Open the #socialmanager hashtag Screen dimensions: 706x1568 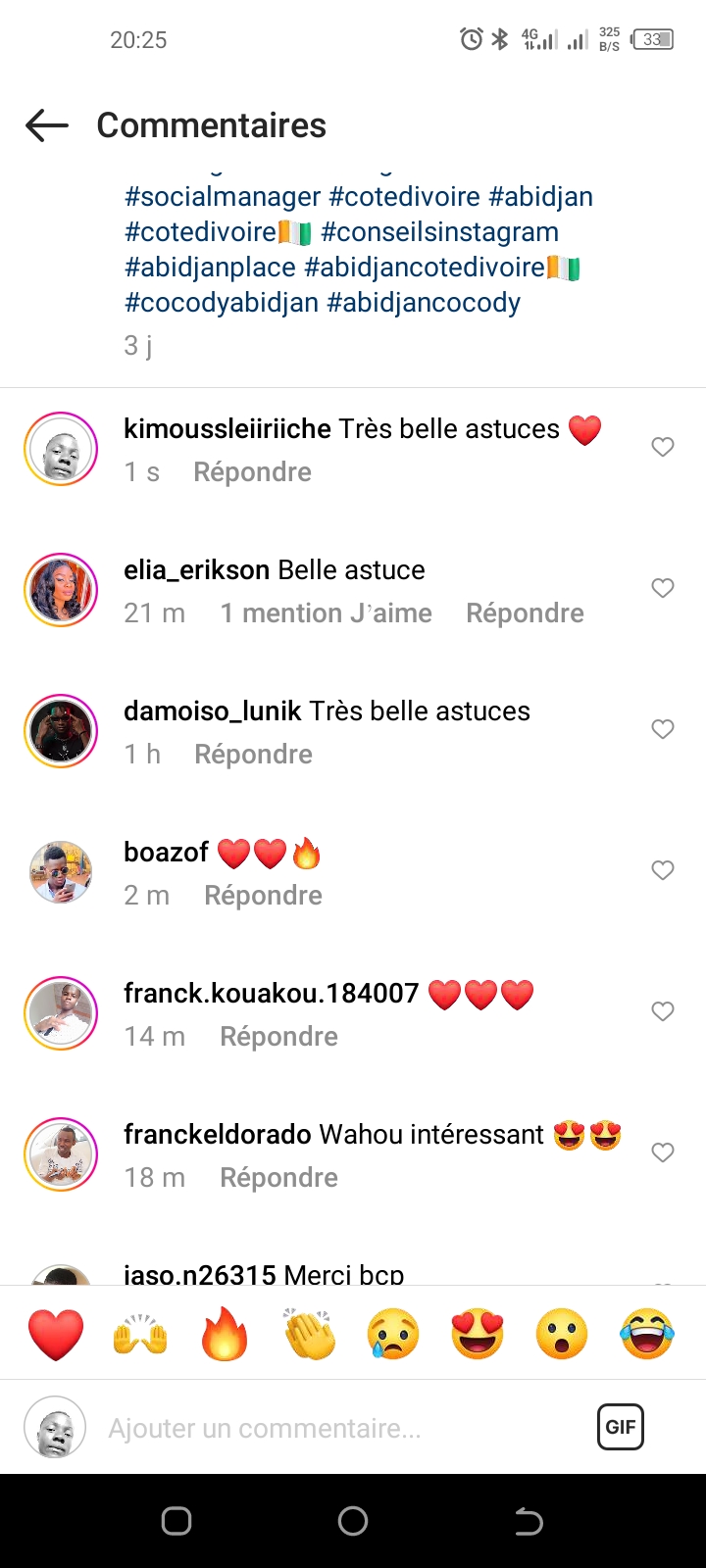[x=223, y=196]
